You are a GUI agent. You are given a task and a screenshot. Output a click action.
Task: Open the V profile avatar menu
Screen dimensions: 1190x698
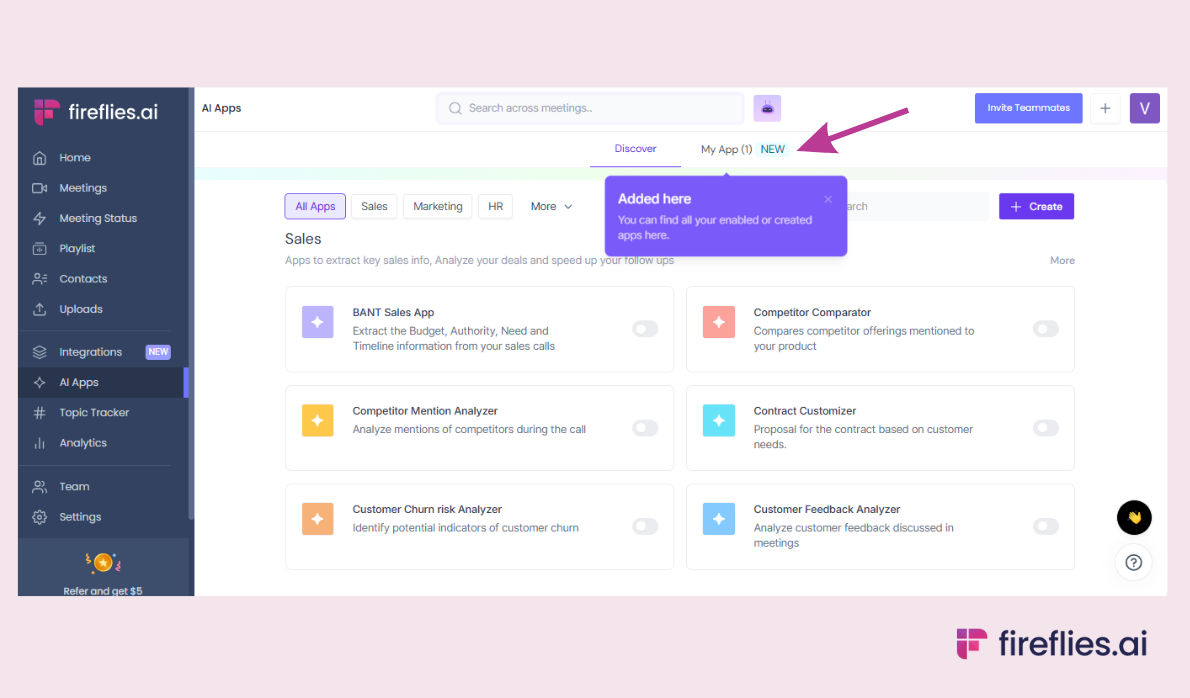[x=1144, y=108]
